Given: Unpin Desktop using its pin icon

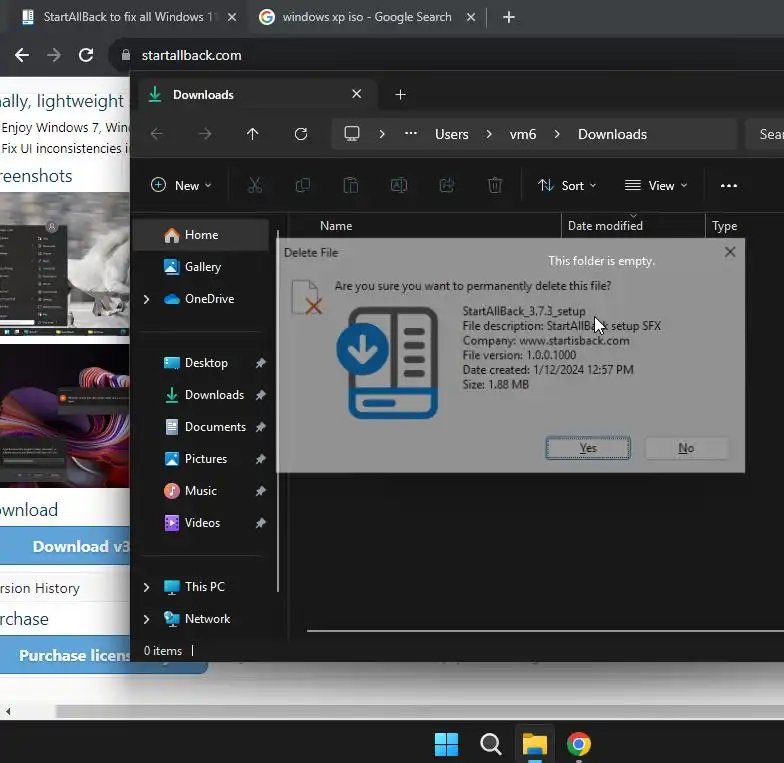Looking at the screenshot, I should (x=260, y=363).
